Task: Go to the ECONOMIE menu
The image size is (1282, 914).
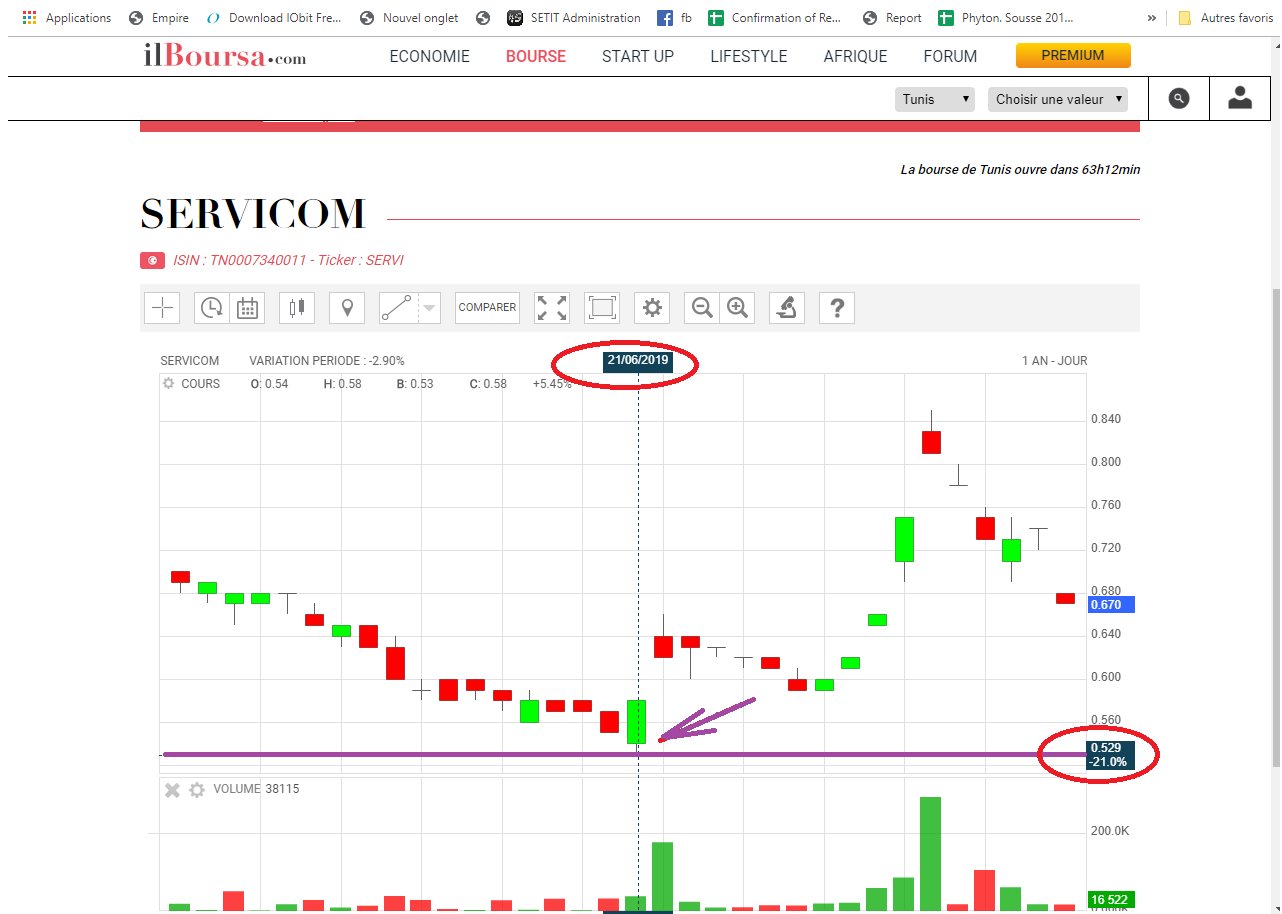Action: [x=430, y=56]
